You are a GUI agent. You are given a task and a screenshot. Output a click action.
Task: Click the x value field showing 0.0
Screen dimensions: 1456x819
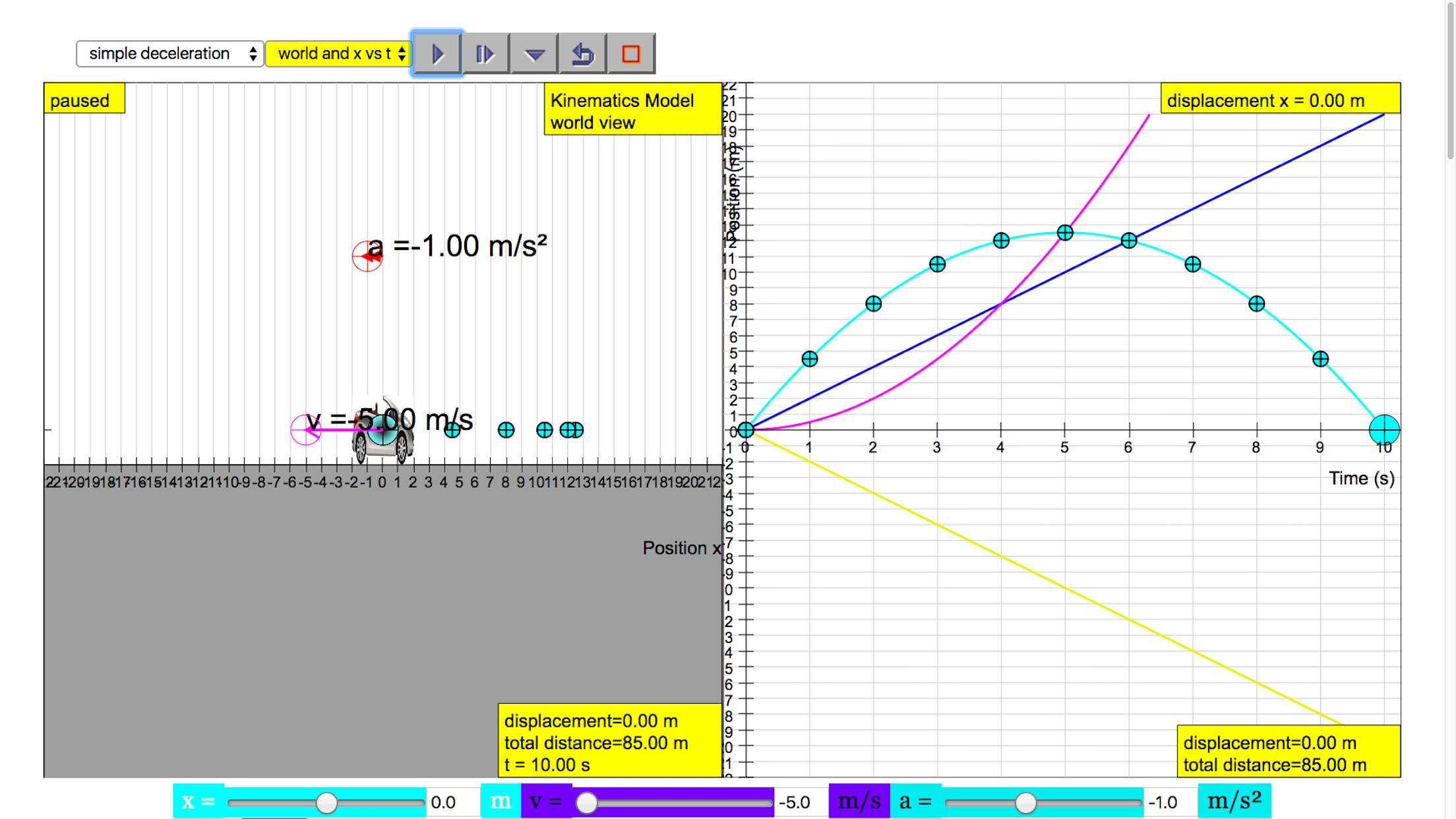click(x=452, y=803)
